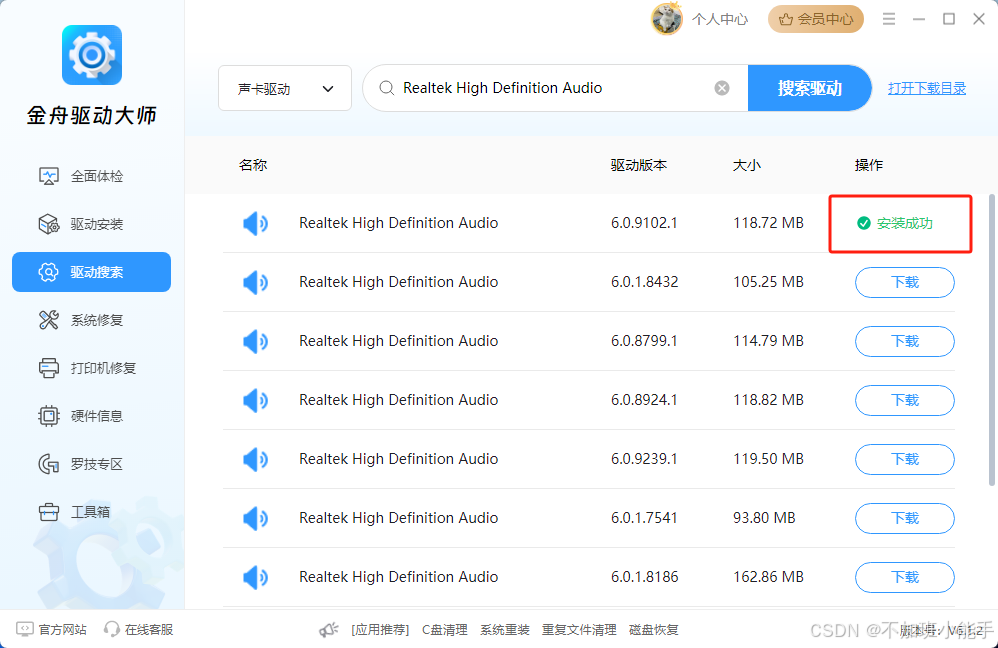The height and width of the screenshot is (648, 998).
Task: Click the search magnifier icon
Action: pyautogui.click(x=386, y=88)
